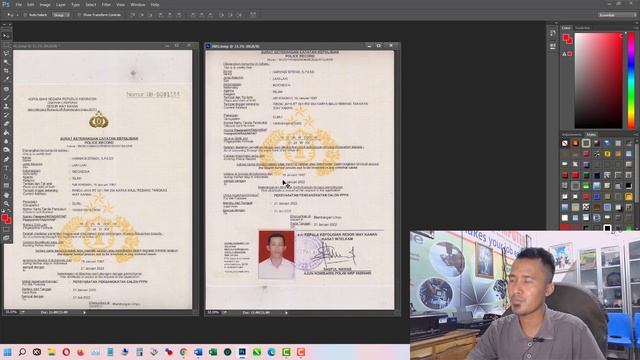Enable the Auto-Select checkbox

coord(25,15)
